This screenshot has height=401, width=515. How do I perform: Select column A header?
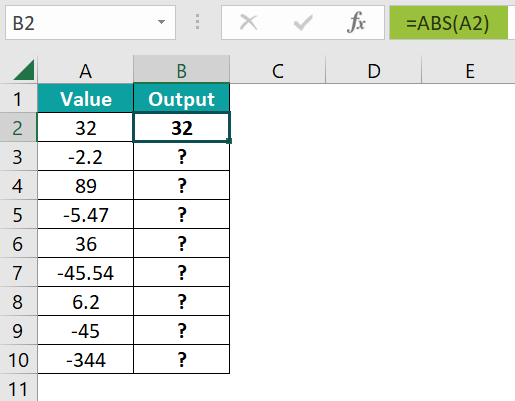click(x=86, y=70)
